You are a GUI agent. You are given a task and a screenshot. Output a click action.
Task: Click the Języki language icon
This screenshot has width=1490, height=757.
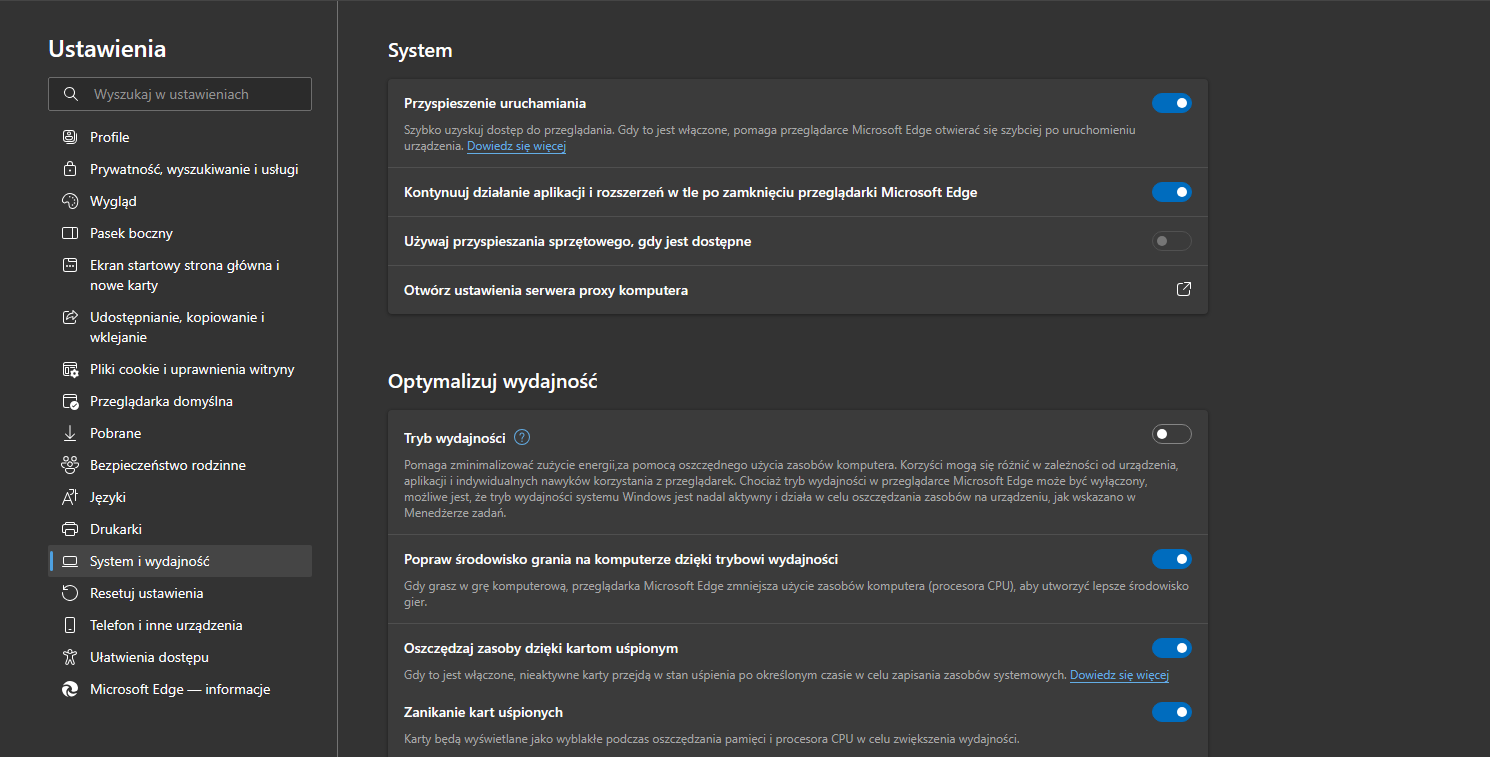[70, 497]
